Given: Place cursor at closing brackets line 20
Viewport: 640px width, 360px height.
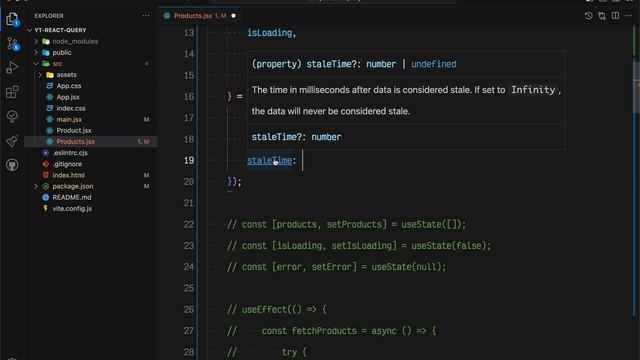Looking at the screenshot, I should point(234,182).
